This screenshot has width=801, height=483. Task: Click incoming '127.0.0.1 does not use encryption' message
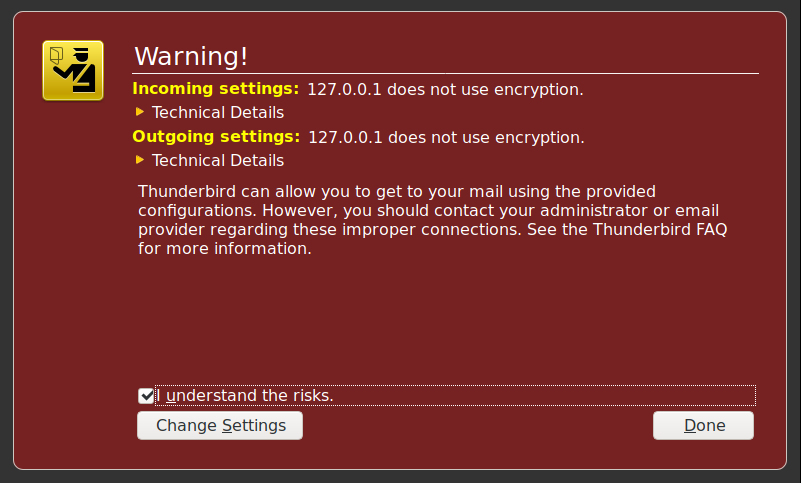(x=445, y=89)
